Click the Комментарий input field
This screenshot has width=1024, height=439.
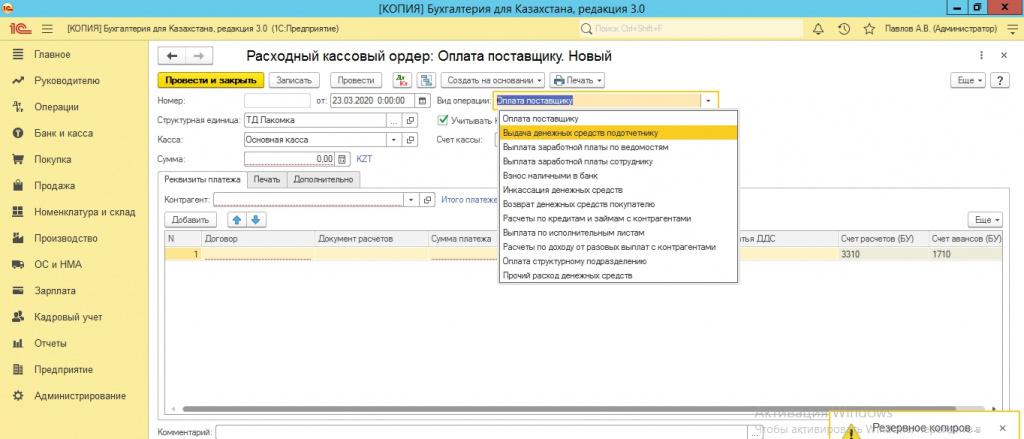[481, 432]
